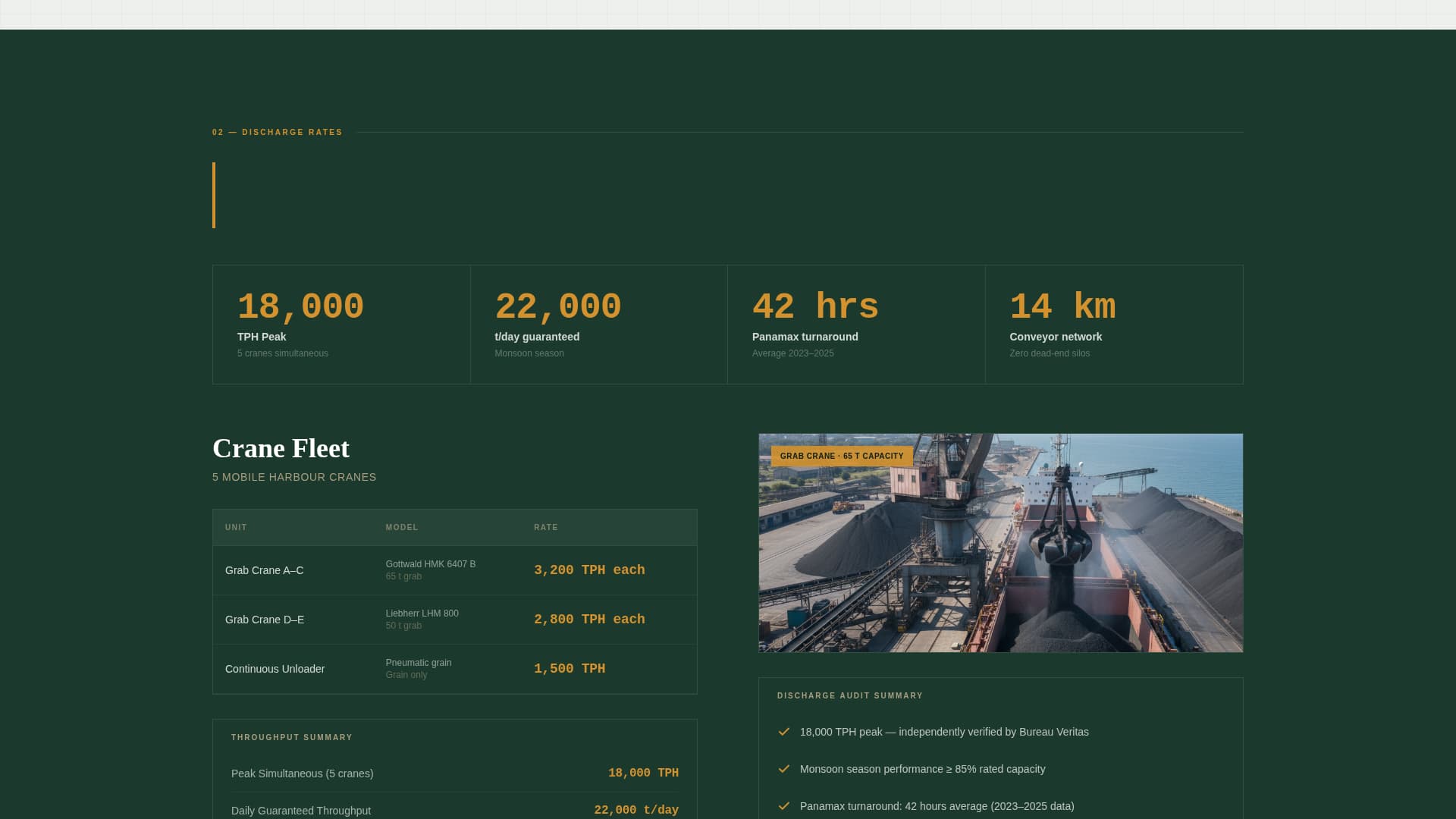Screen dimensions: 1456x819
Task: Click the checkmark beside Bureau Veritas verification
Action: click(783, 732)
